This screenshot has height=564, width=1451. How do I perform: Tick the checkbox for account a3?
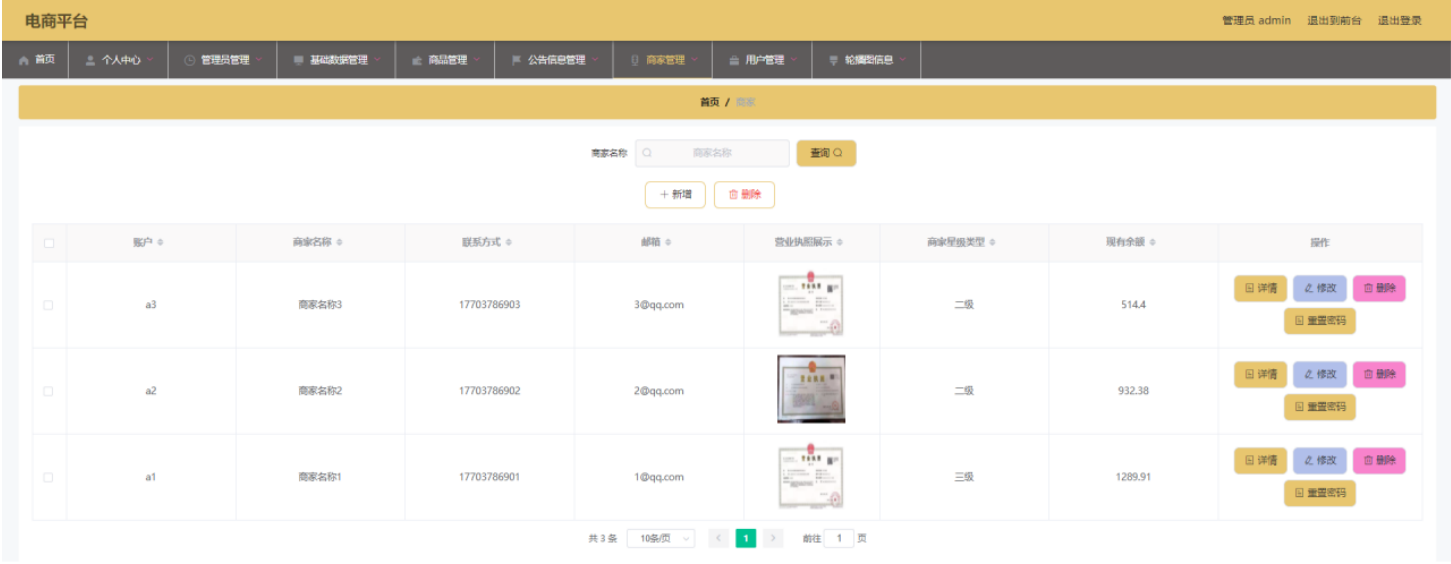(49, 305)
